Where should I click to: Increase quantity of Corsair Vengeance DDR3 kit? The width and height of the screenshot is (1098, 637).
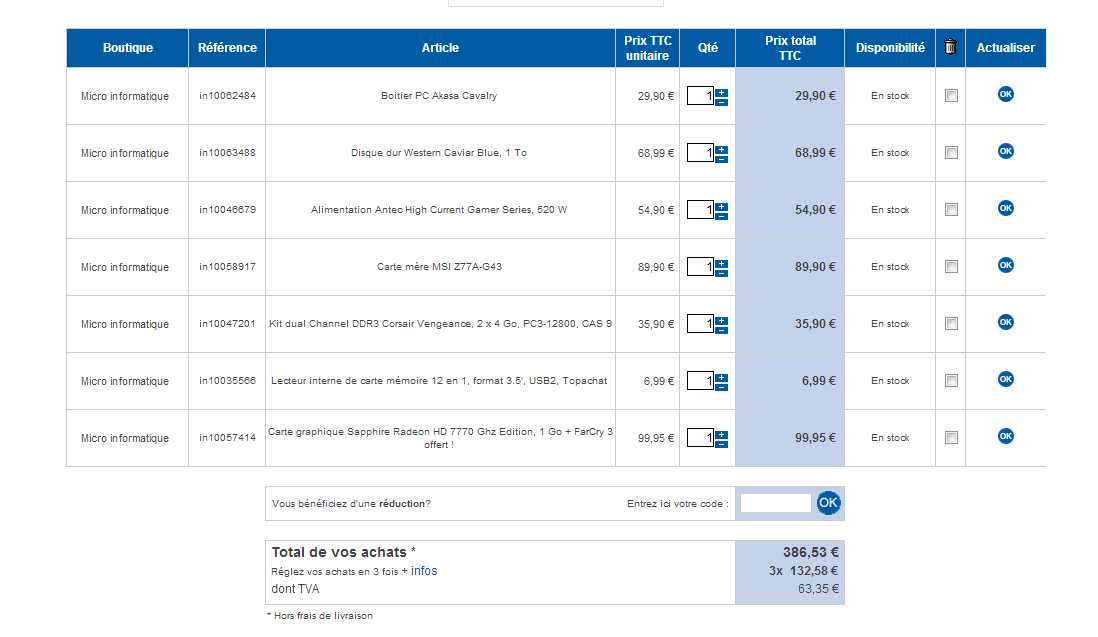[x=722, y=320]
